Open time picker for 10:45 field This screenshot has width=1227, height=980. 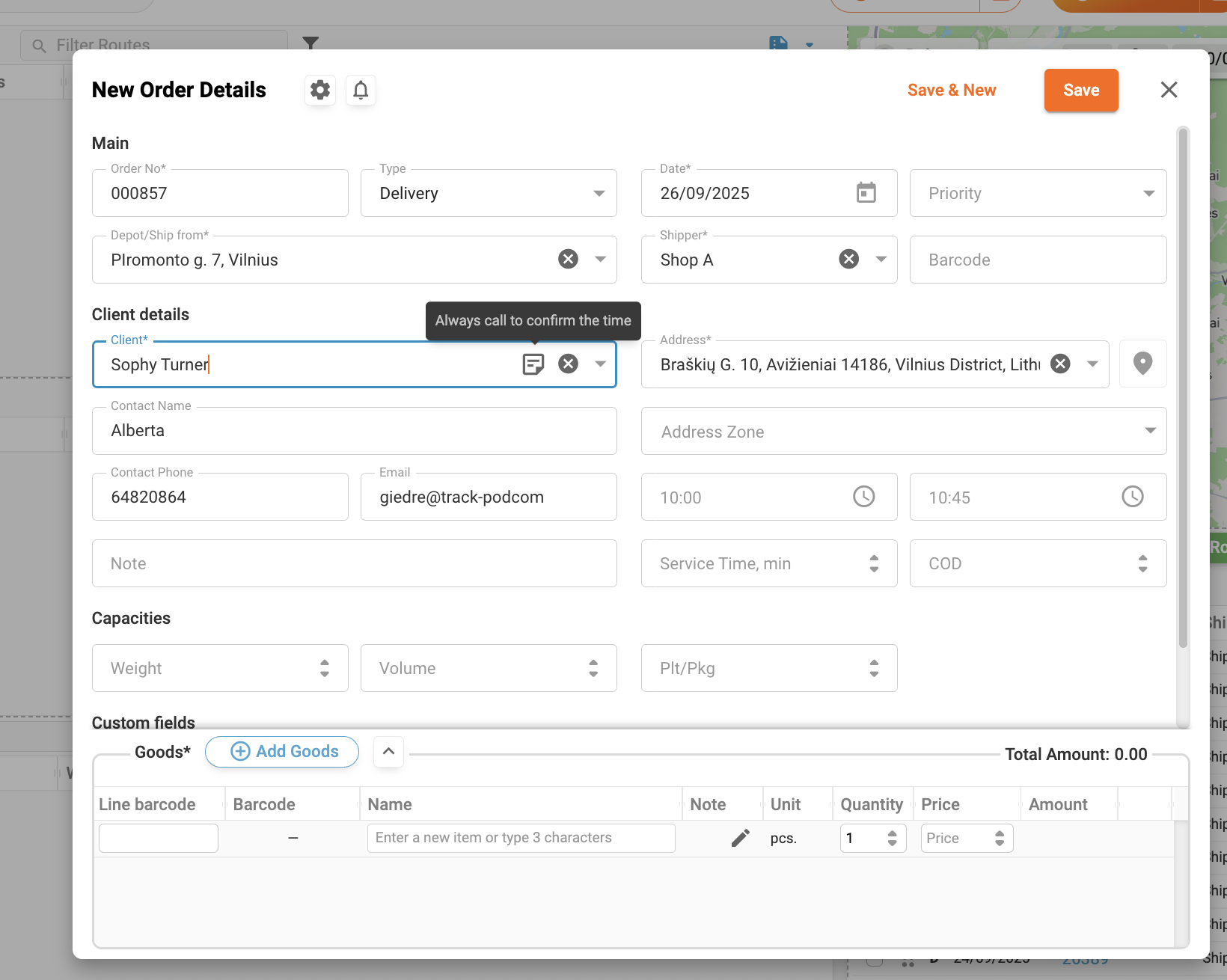coord(1133,497)
